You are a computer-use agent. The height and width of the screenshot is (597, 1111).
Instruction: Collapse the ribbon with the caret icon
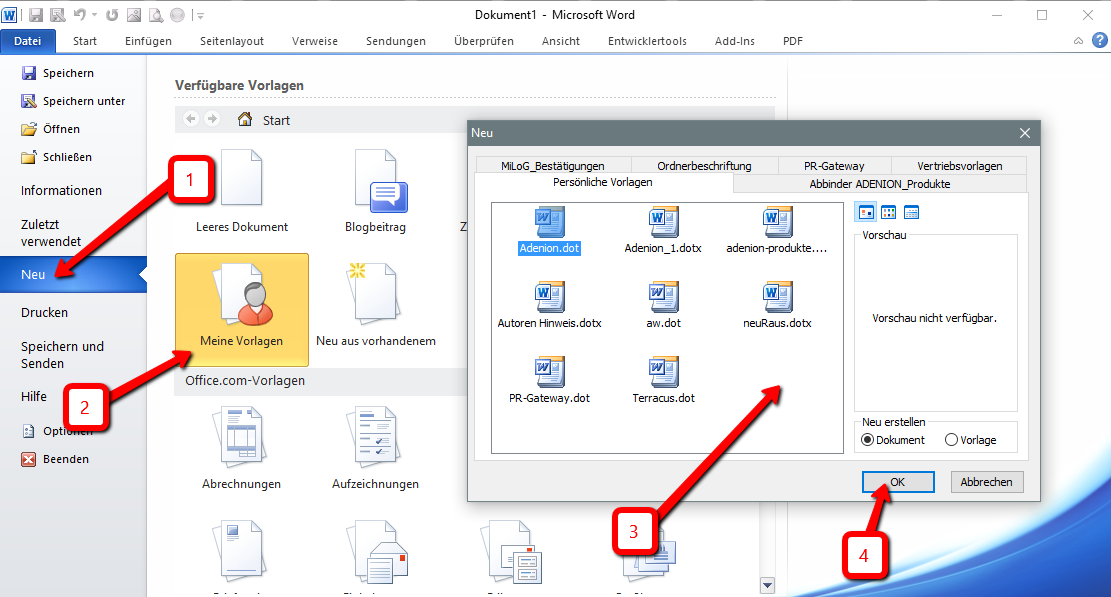pyautogui.click(x=1078, y=41)
